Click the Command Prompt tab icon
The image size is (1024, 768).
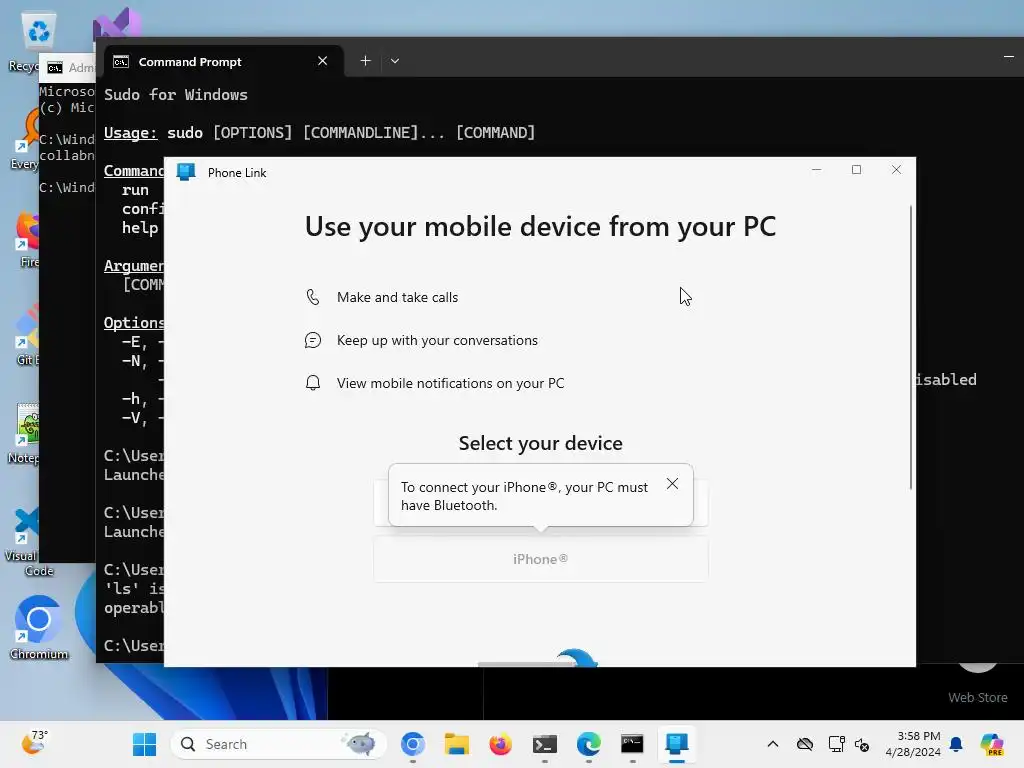pyautogui.click(x=121, y=61)
